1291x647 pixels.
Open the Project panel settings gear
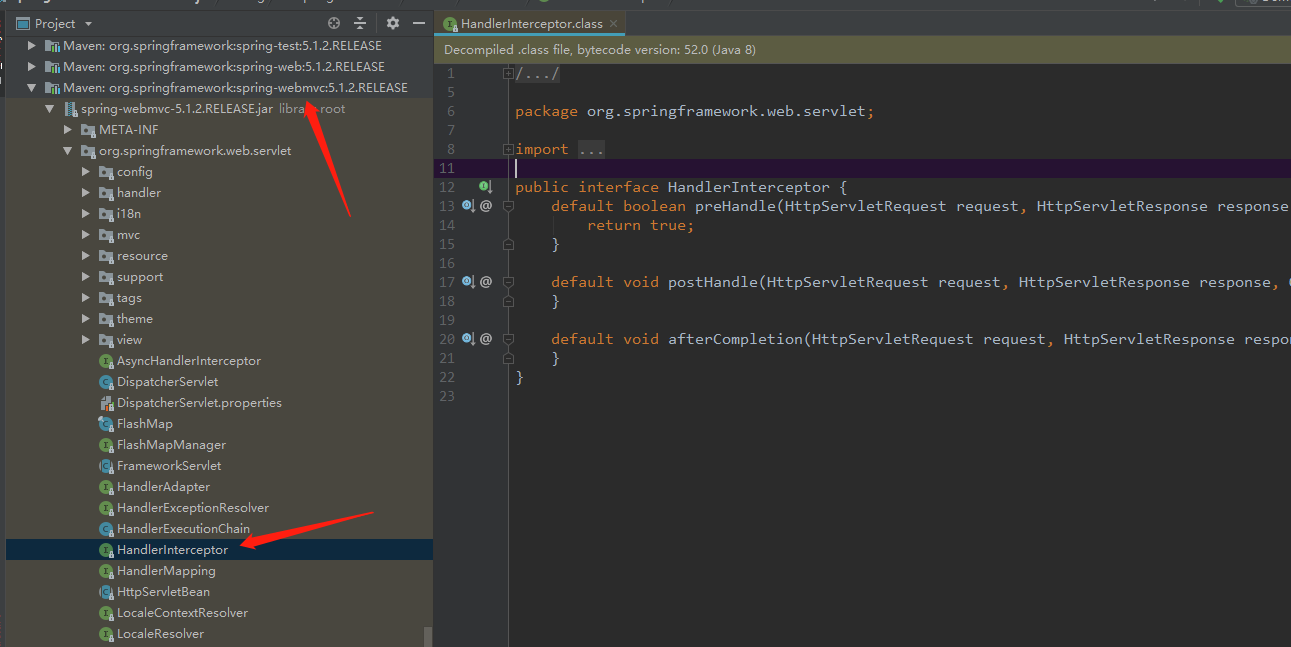point(392,23)
